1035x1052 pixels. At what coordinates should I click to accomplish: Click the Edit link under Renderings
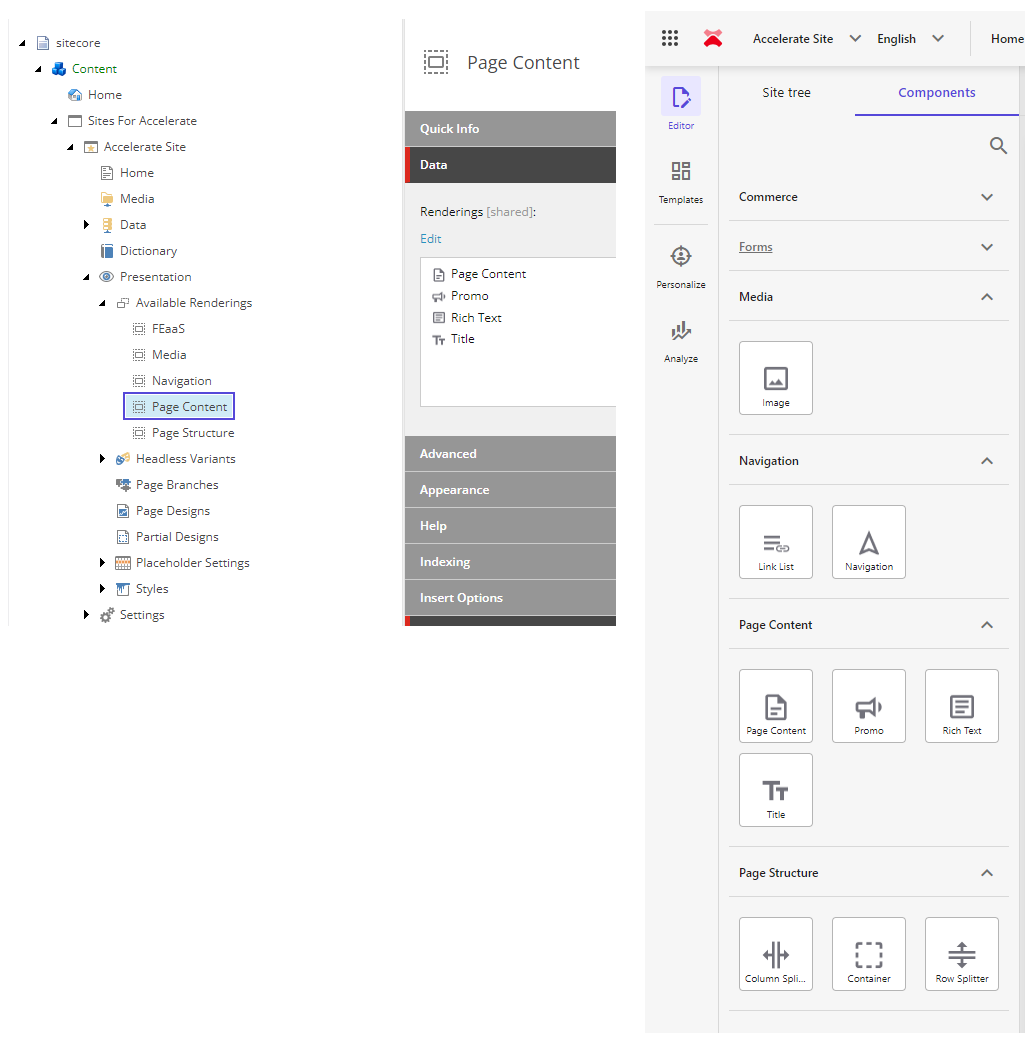tap(430, 239)
